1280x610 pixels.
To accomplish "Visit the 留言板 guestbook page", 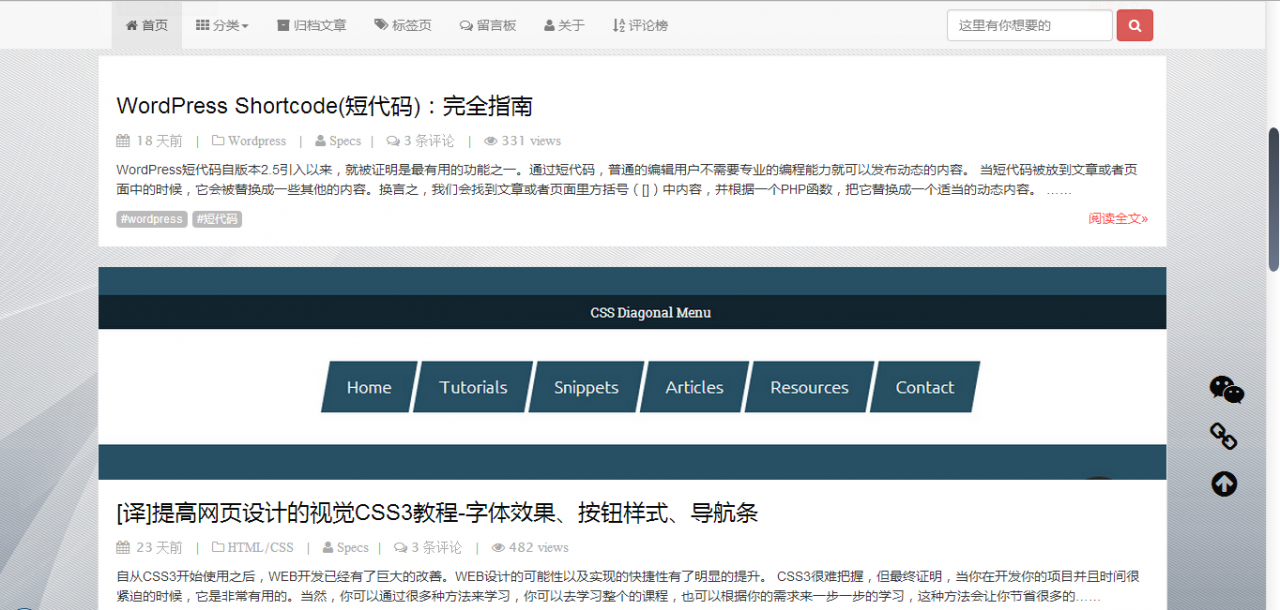I will coord(488,25).
